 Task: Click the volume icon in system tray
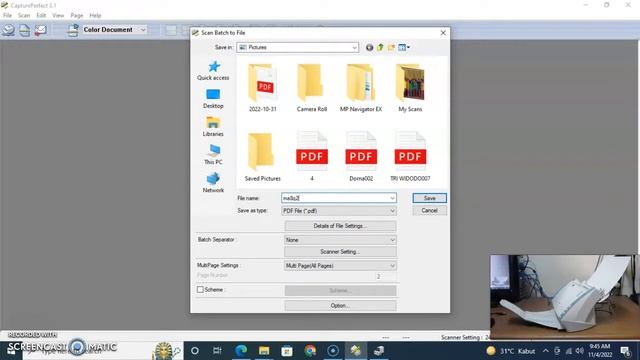point(580,351)
